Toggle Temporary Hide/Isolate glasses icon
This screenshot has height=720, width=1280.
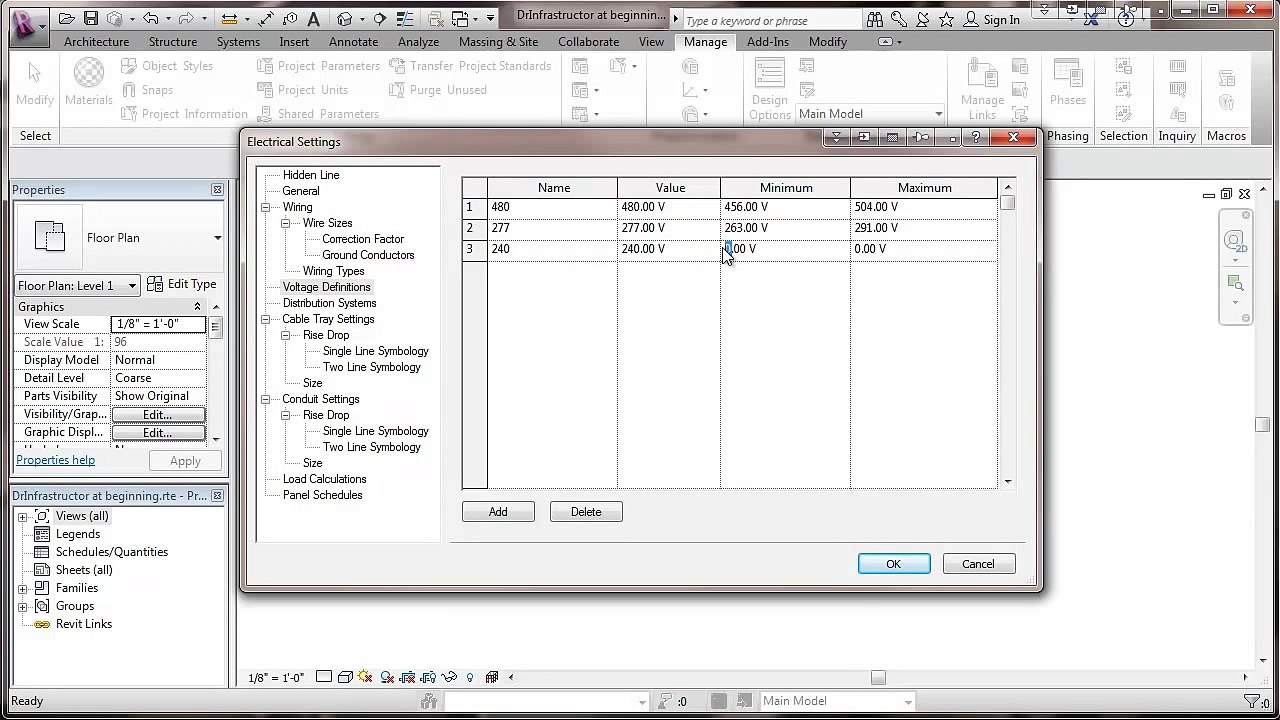tap(450, 677)
